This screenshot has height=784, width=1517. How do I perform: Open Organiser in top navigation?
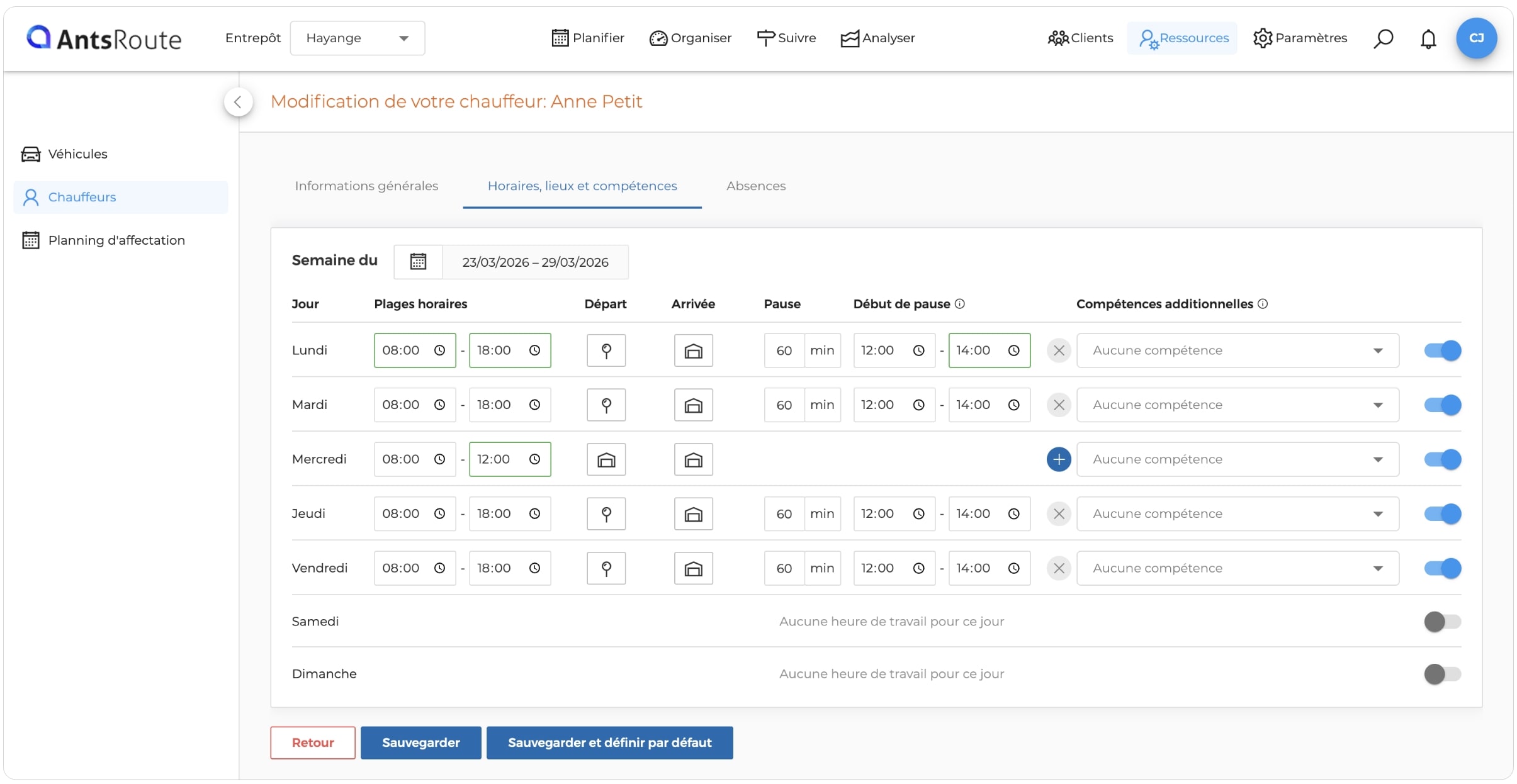pos(690,38)
